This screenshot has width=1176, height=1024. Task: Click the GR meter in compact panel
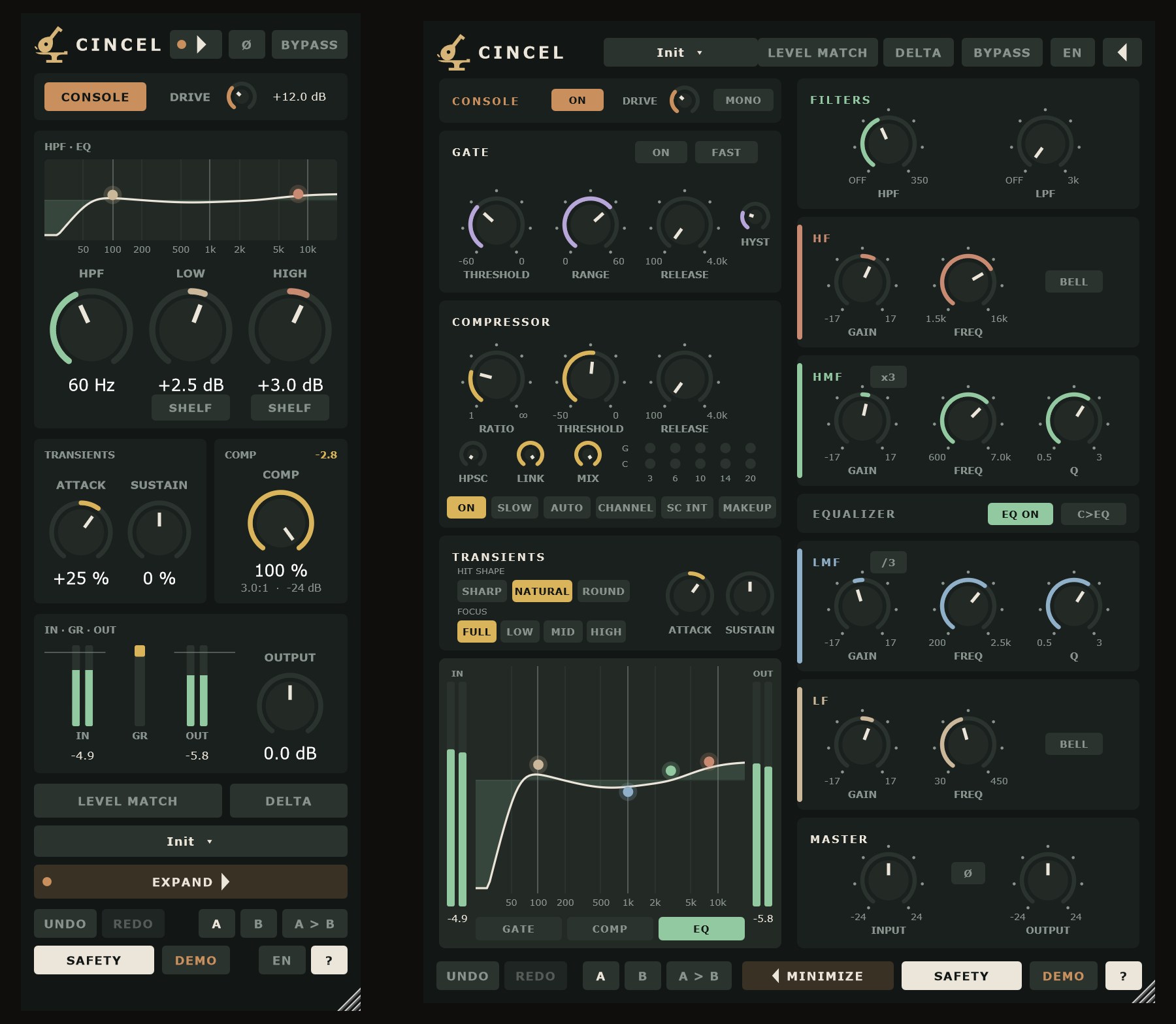140,686
